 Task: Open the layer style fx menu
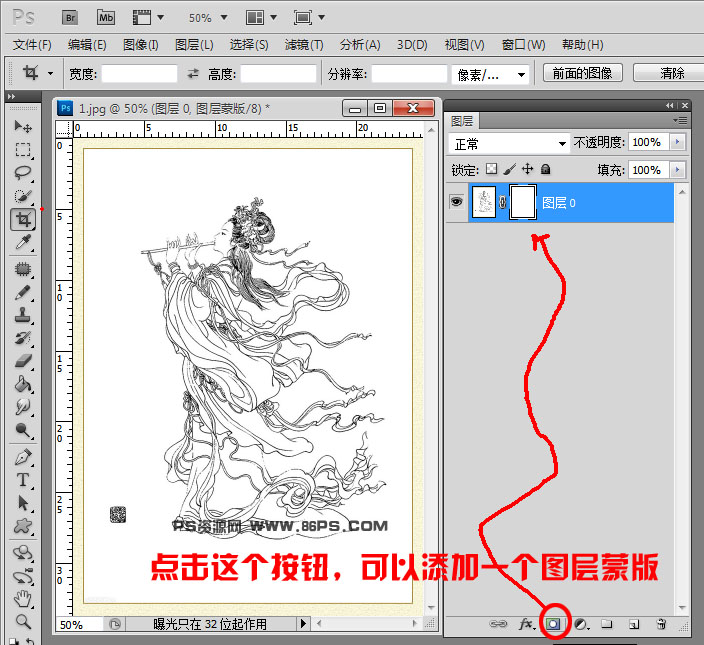(527, 624)
